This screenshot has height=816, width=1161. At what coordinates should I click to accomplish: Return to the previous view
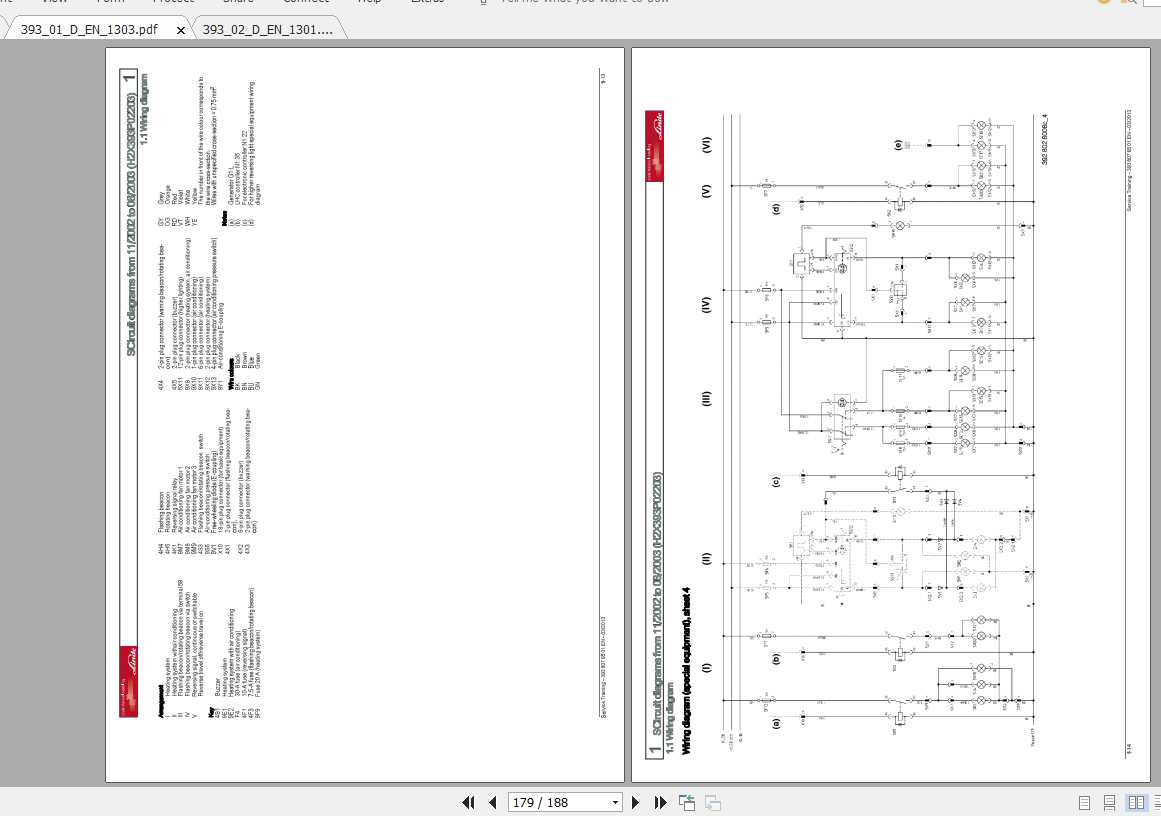pos(687,803)
